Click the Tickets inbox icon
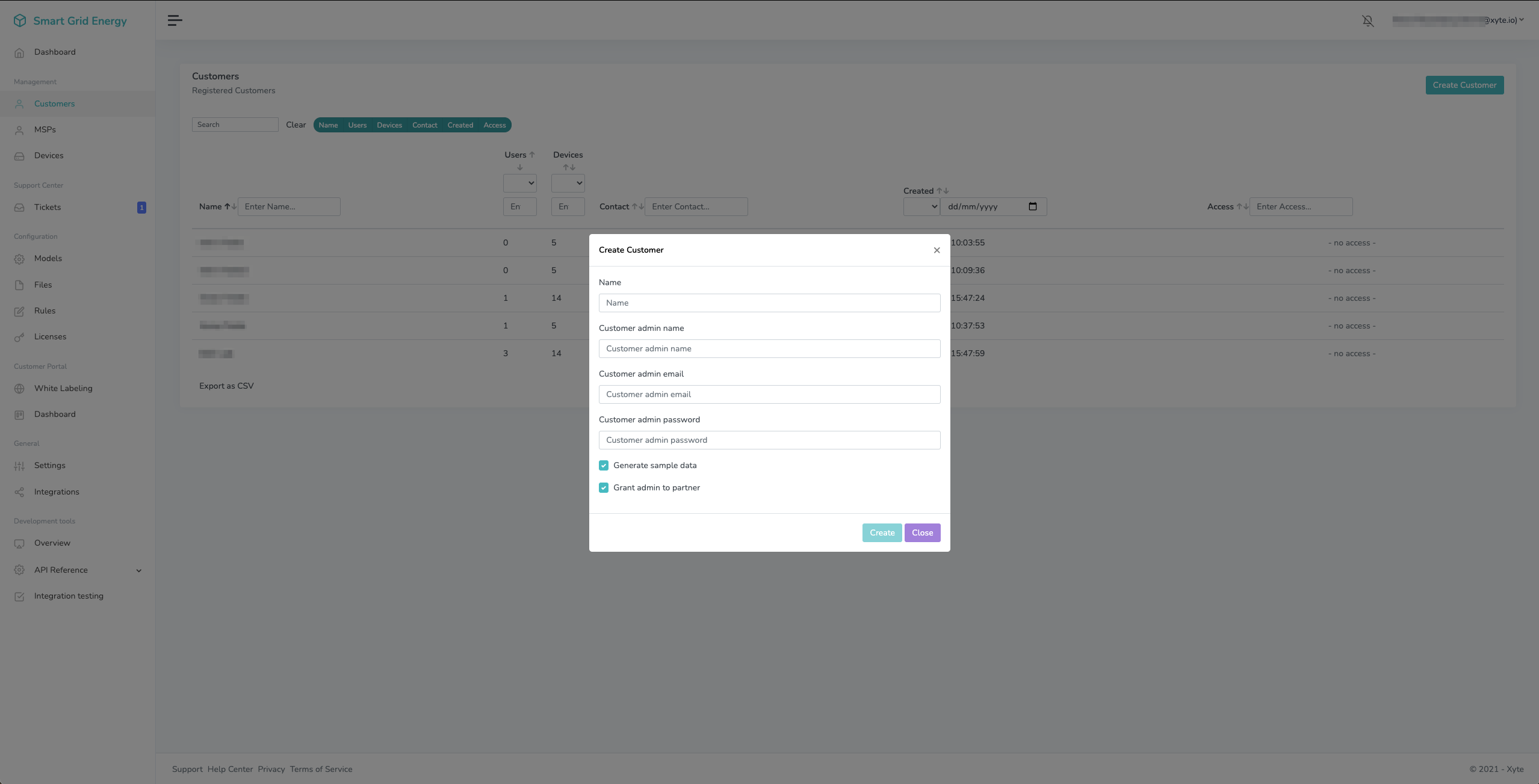Viewport: 1539px width, 784px height. (19, 208)
